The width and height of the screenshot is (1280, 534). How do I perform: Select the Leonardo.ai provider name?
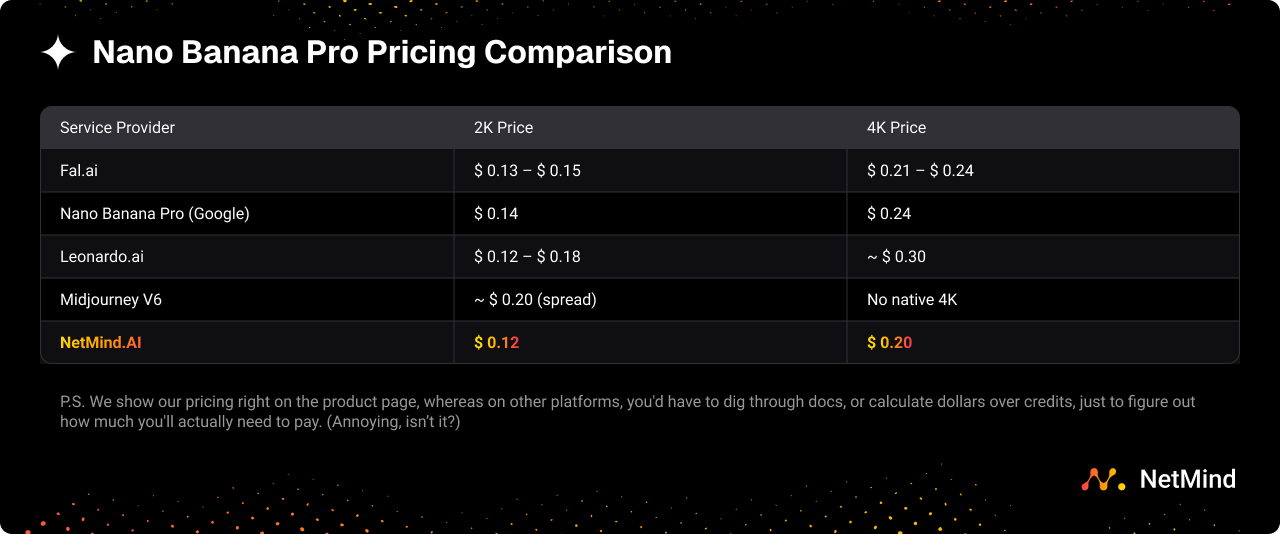pos(102,257)
